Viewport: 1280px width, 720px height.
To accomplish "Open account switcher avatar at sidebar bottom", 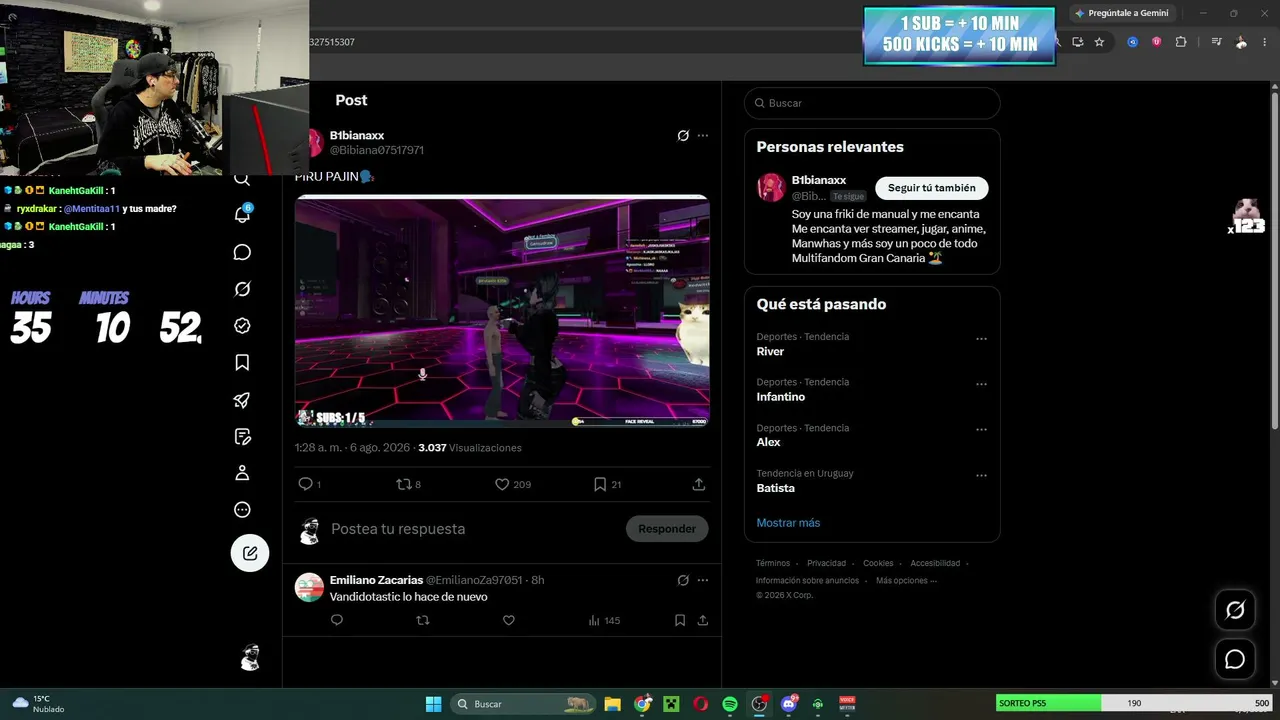I will (x=250, y=657).
